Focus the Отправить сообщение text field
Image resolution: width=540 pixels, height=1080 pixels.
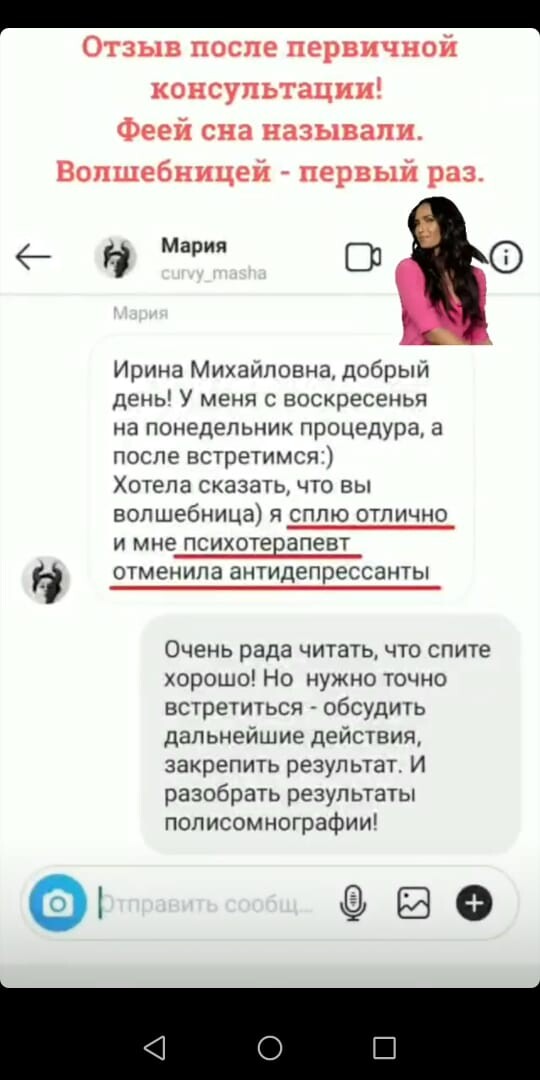(x=214, y=903)
